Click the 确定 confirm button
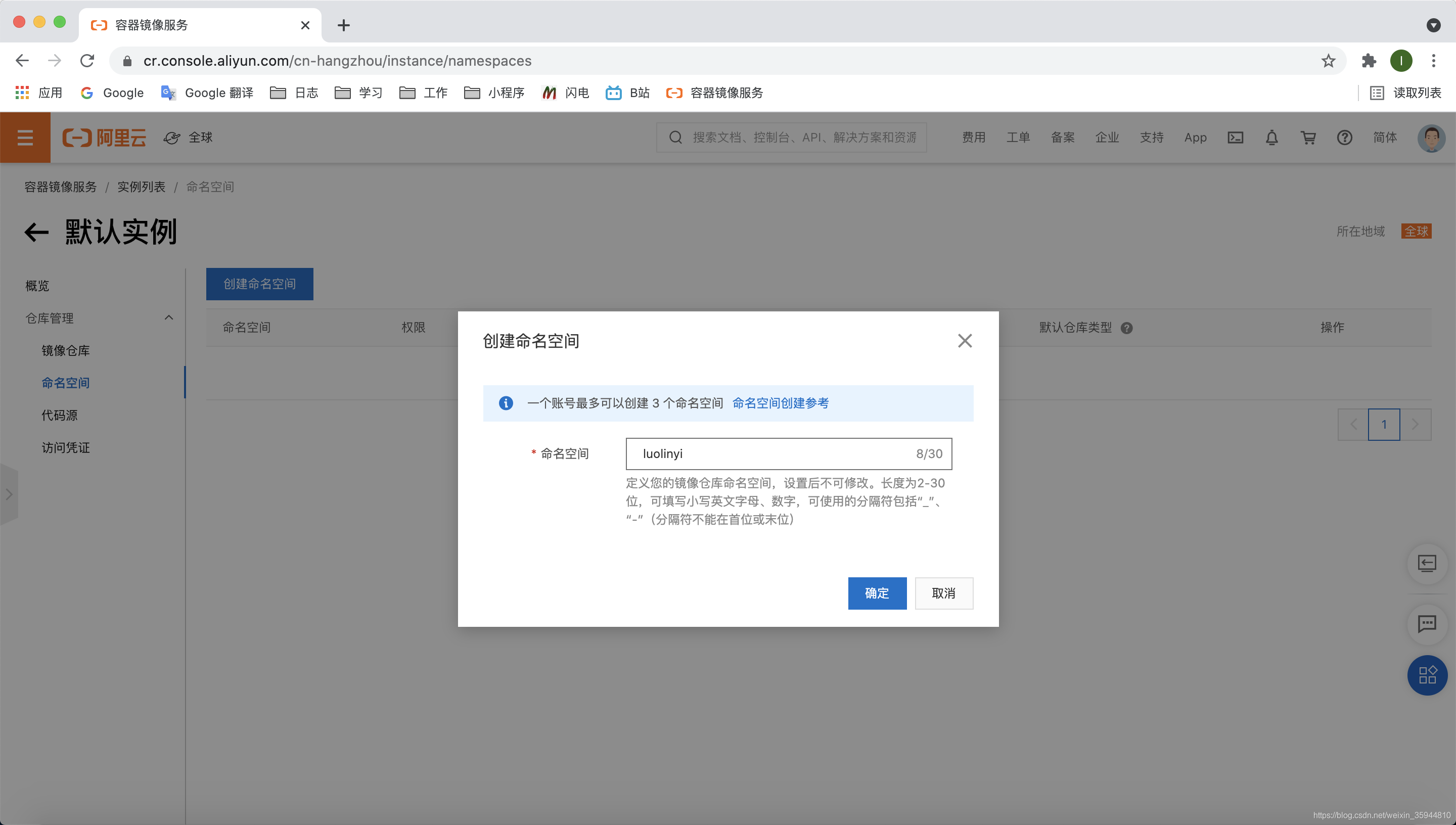The height and width of the screenshot is (825, 1456). pos(877,593)
